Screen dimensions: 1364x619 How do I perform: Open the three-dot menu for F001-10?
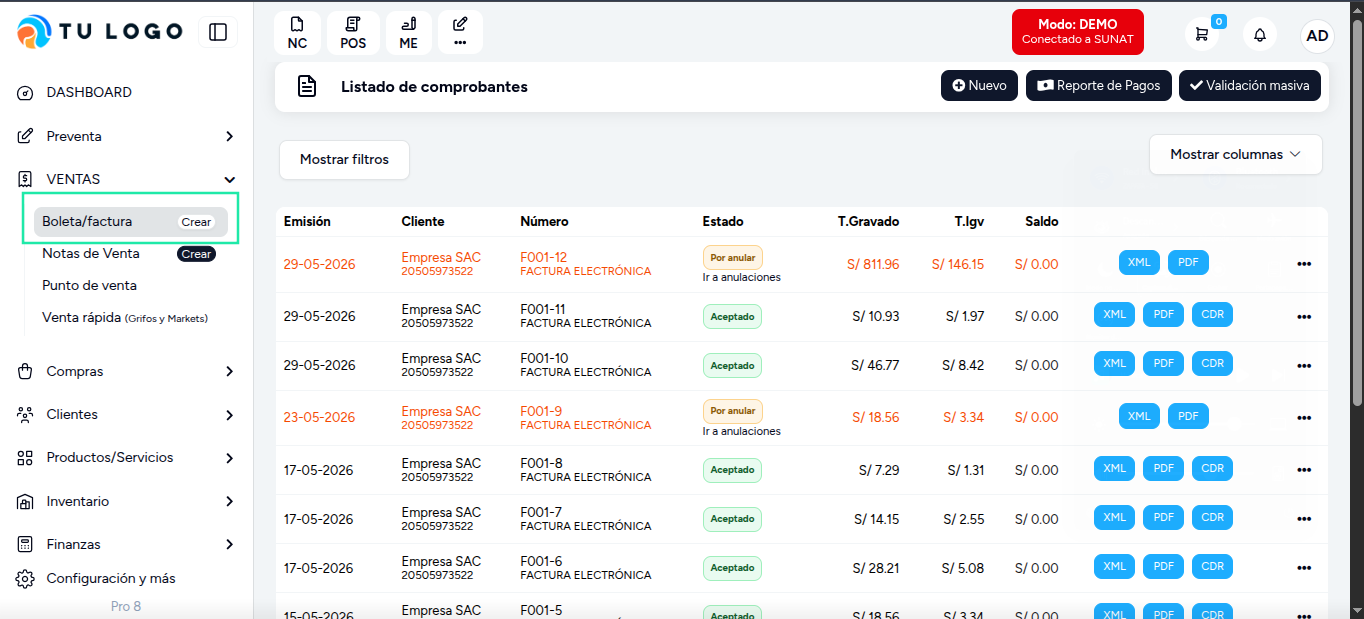(1303, 366)
